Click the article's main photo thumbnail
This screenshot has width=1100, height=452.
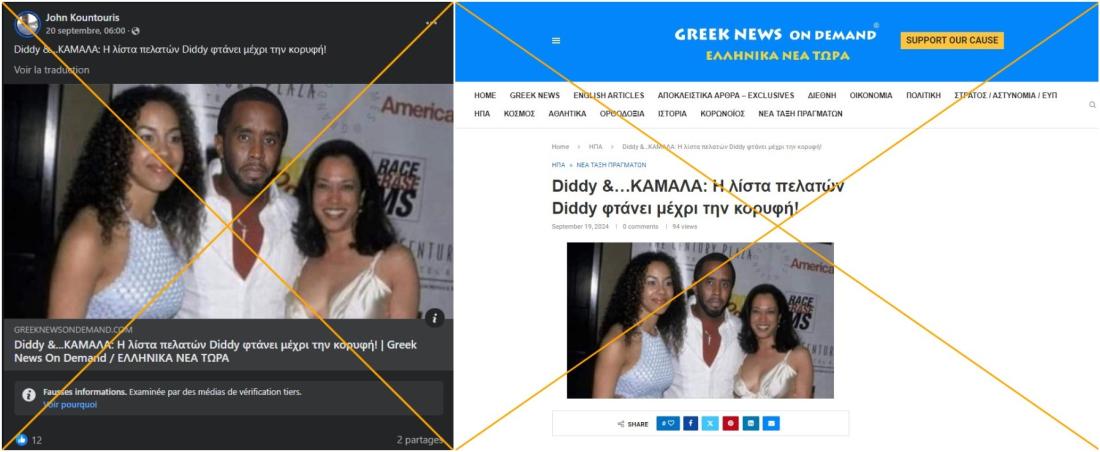(x=700, y=321)
